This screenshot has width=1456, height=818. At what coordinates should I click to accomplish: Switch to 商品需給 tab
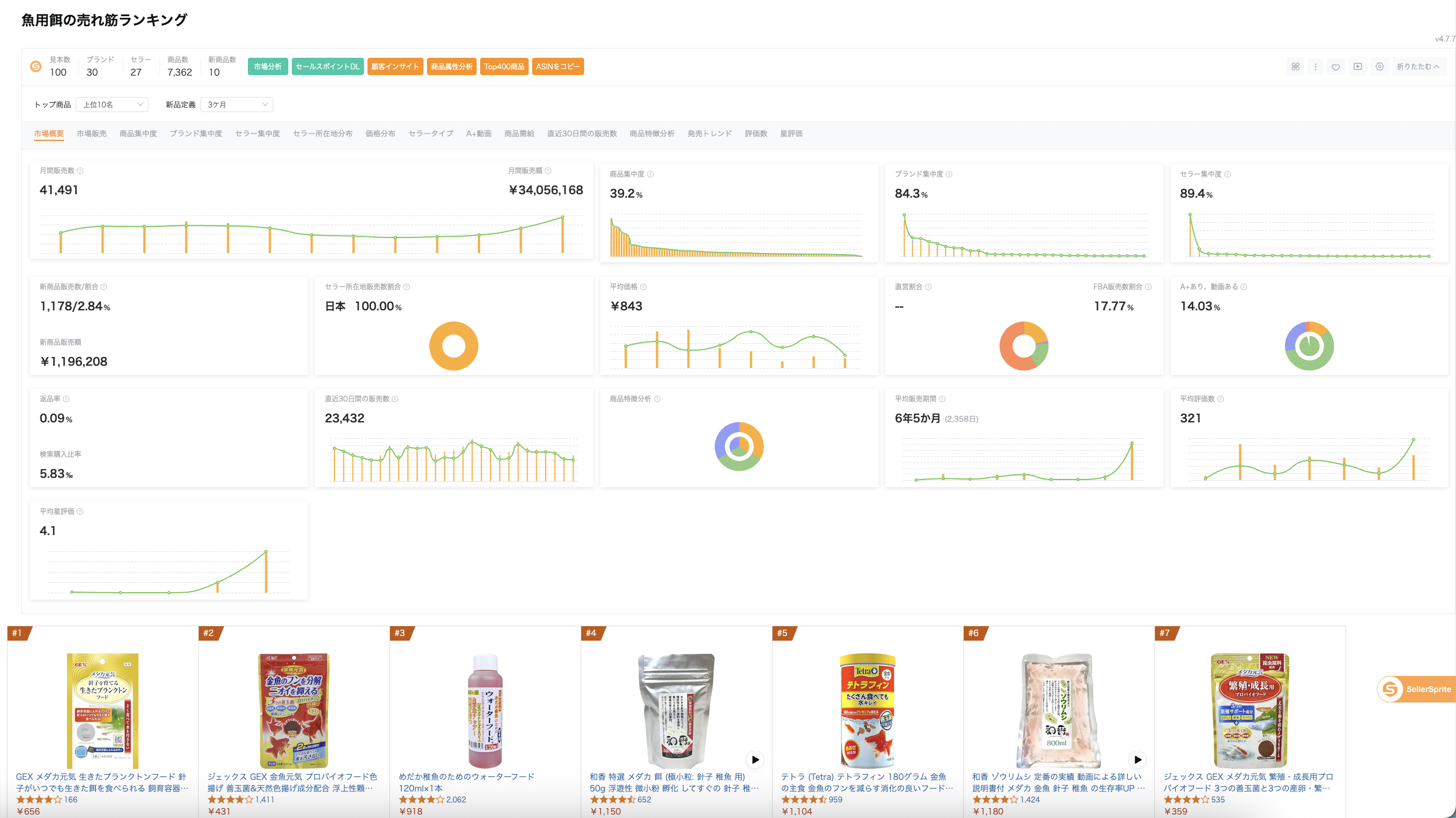click(519, 133)
